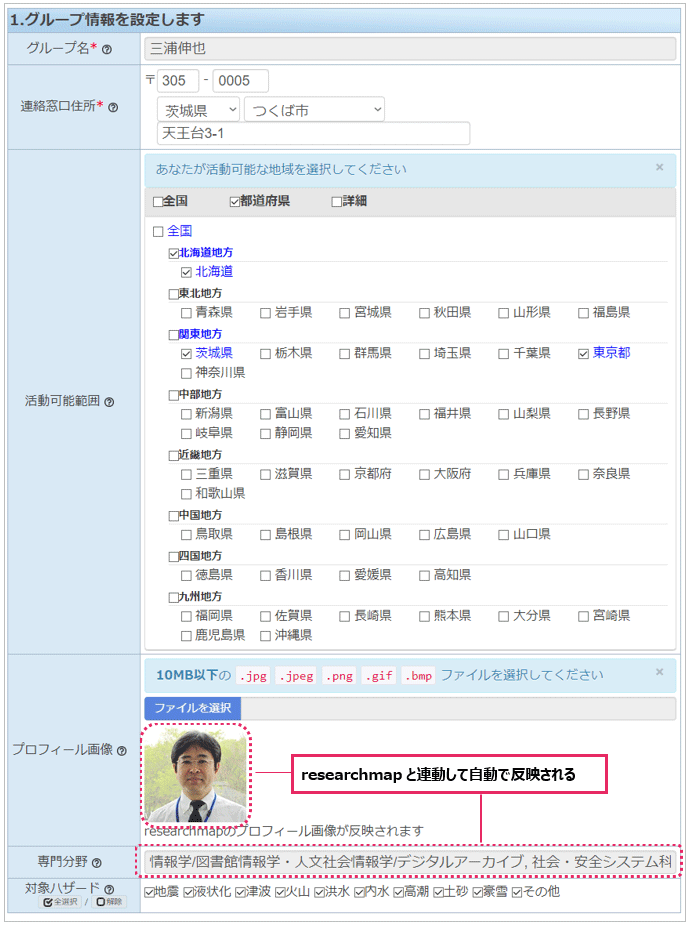This screenshot has width=686, height=926.
Task: Toggle the 津波 hazard checkbox
Action: point(241,891)
